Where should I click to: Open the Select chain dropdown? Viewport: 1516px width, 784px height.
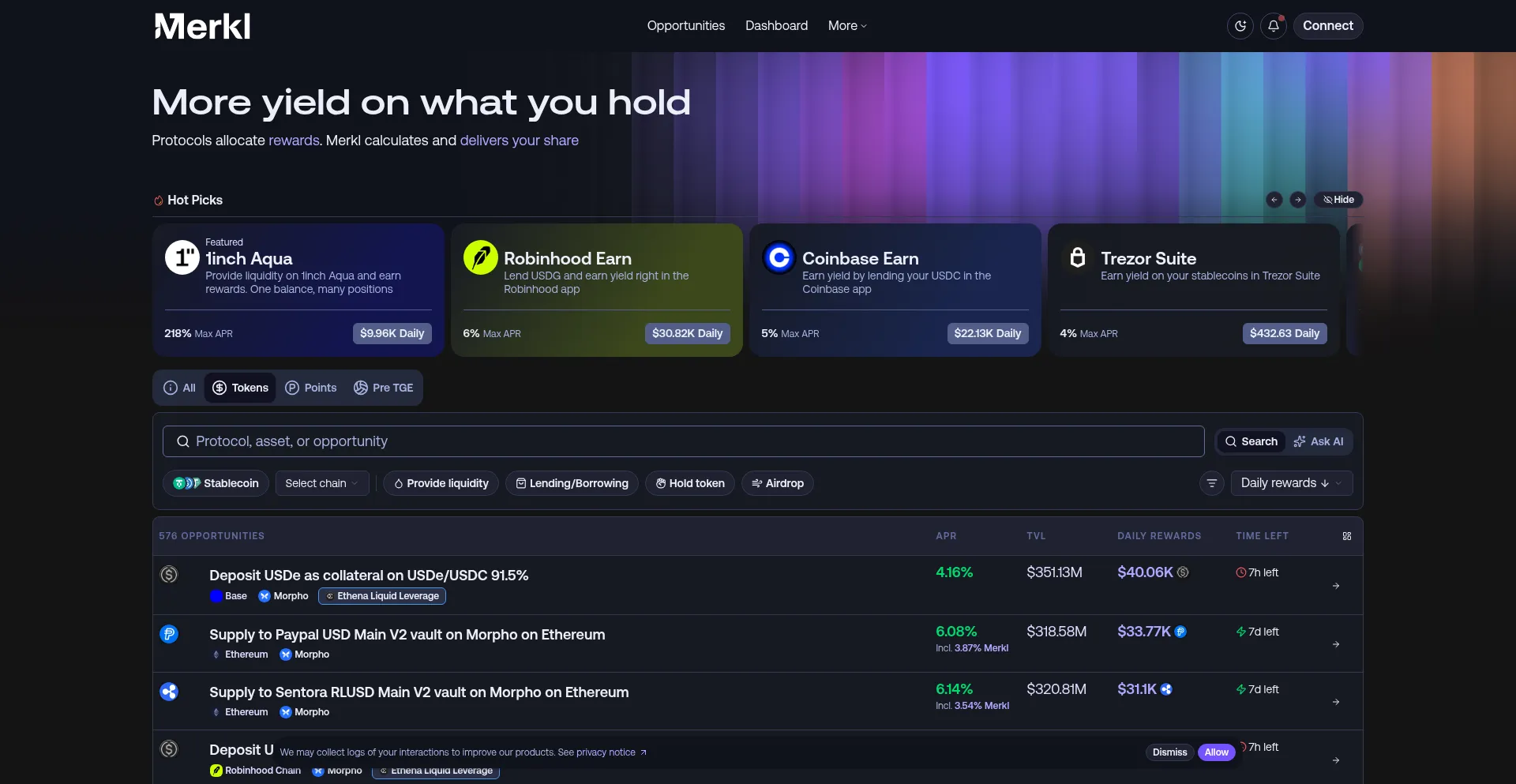[322, 483]
